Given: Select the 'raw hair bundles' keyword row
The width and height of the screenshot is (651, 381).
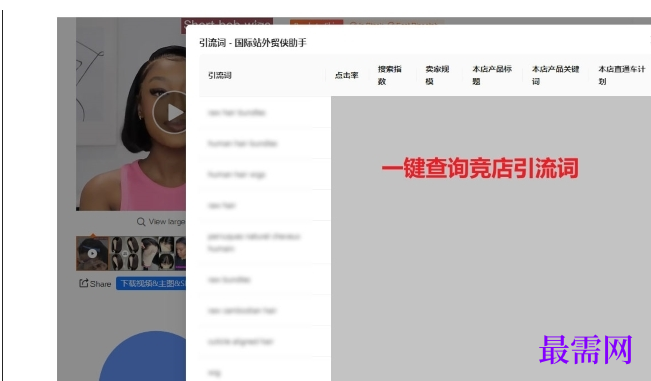Looking at the screenshot, I should coord(265,112).
